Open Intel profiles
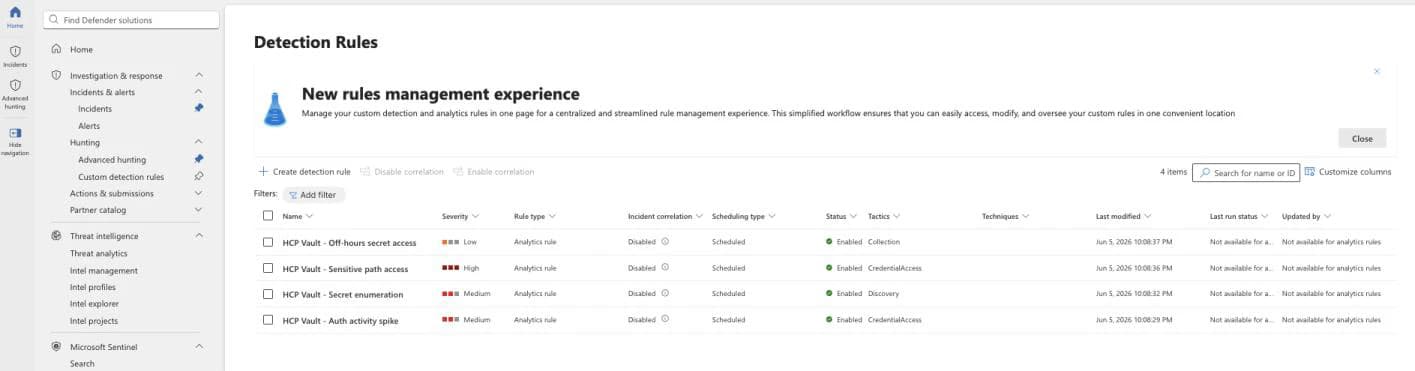The height and width of the screenshot is (371, 1415). coord(93,287)
